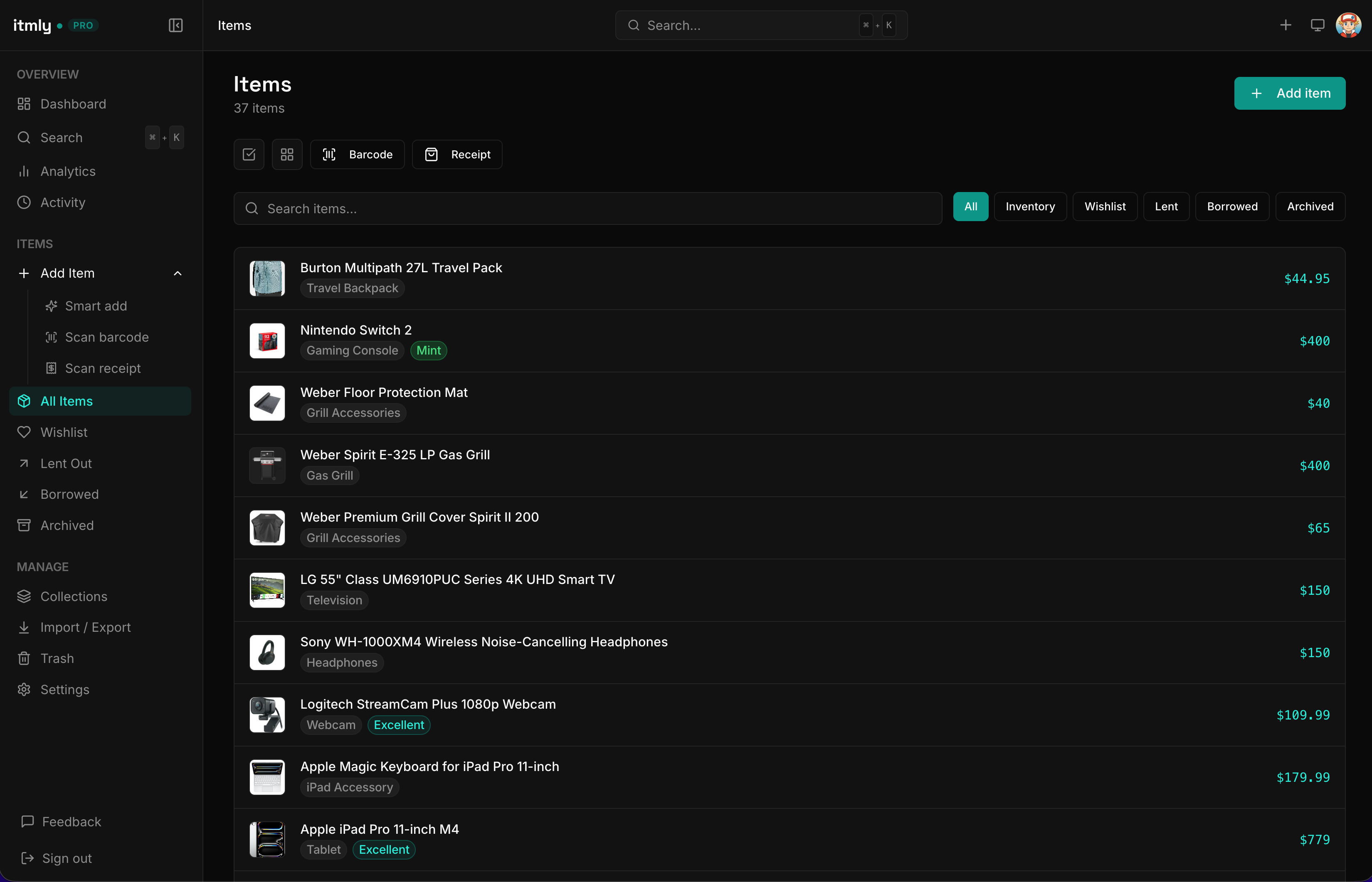1372x882 pixels.
Task: Click the Barcode scan button
Action: coord(358,155)
